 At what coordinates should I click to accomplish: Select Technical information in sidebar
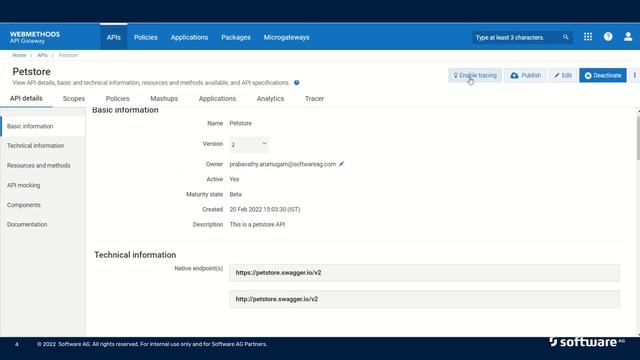pyautogui.click(x=43, y=146)
